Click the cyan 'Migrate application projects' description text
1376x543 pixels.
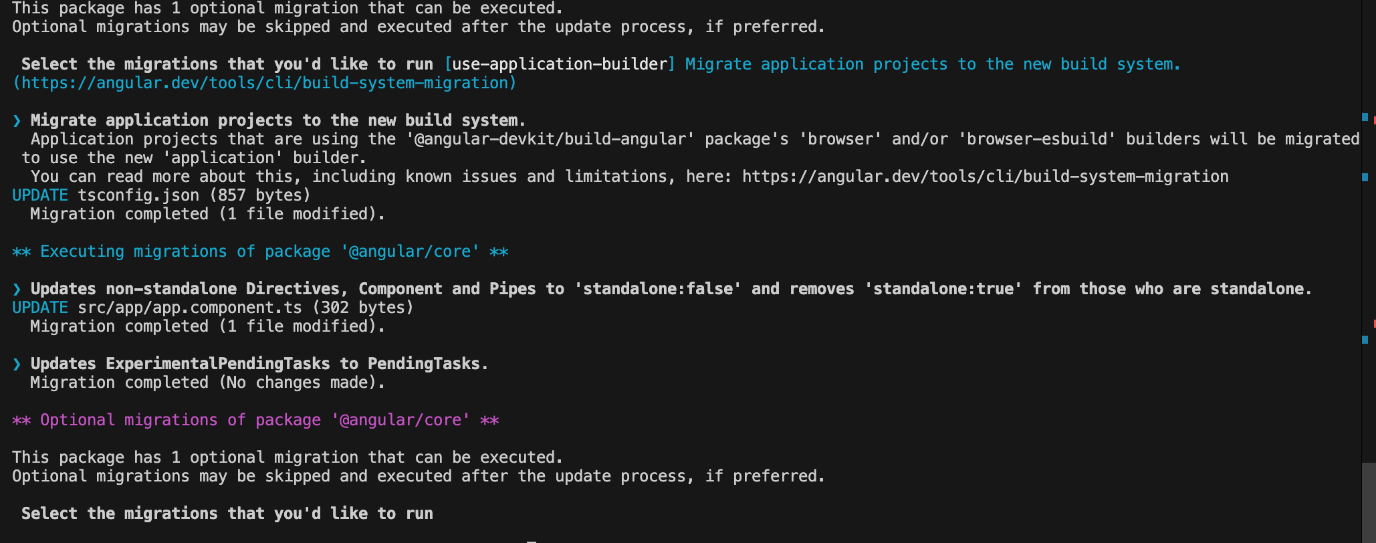click(x=932, y=64)
